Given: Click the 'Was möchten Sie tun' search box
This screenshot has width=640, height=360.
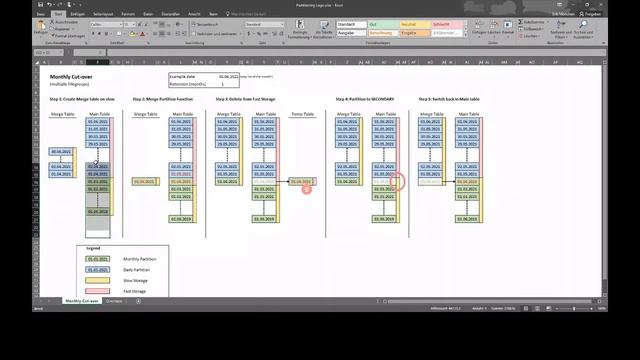Looking at the screenshot, I should coord(246,14).
